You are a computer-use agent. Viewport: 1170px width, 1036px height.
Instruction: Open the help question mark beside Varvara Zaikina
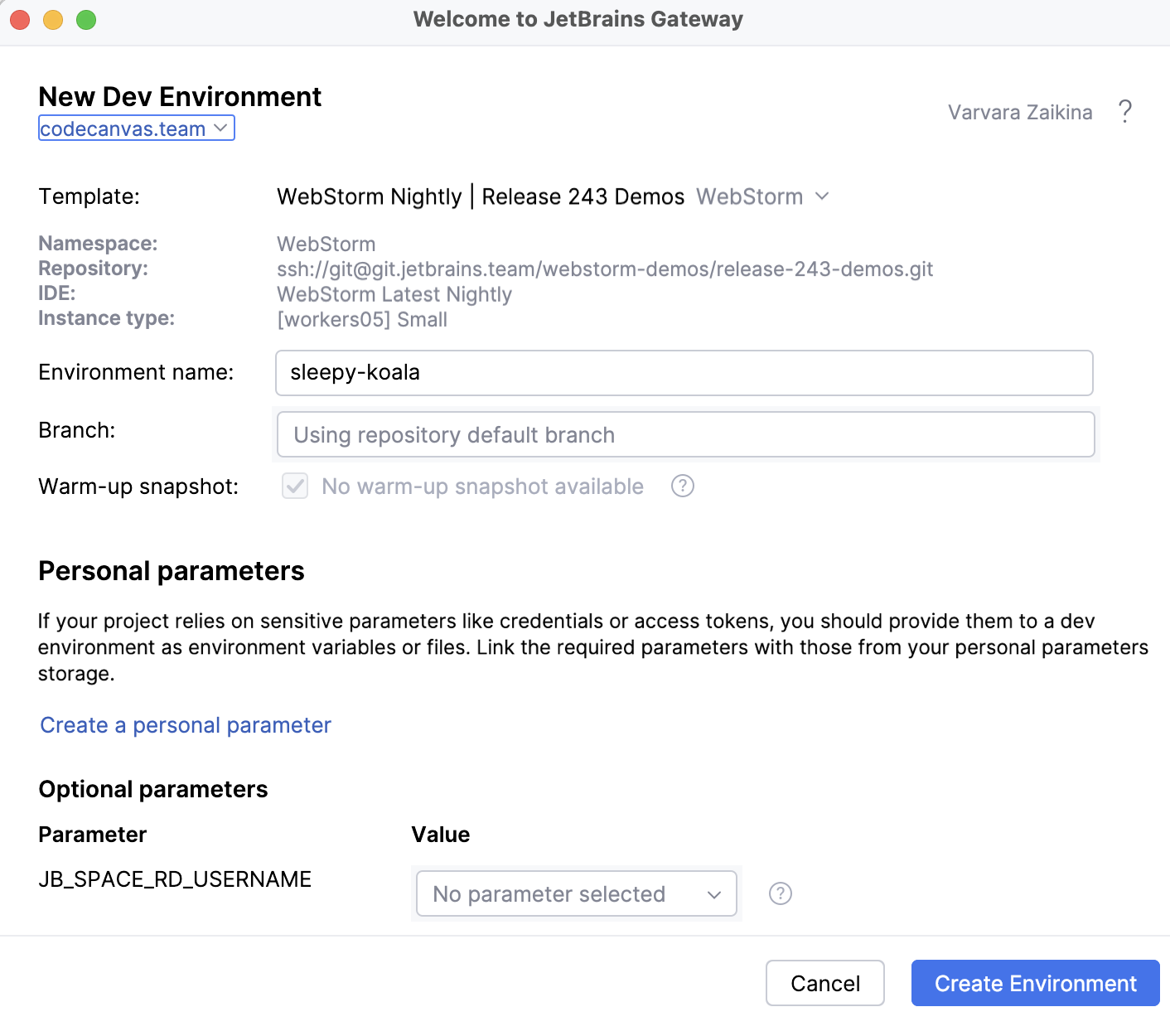[1124, 112]
